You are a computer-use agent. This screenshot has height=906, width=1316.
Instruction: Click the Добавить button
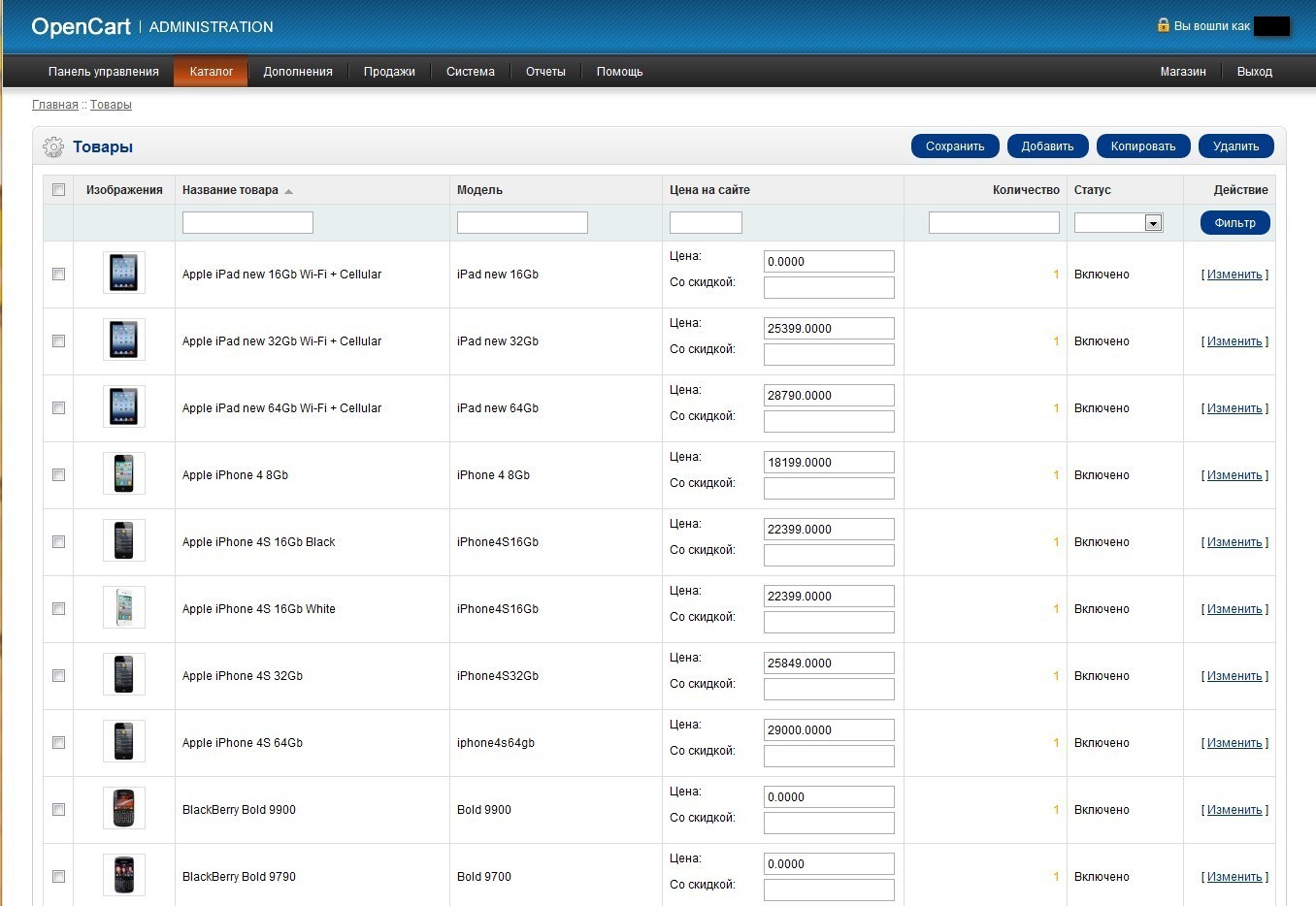tap(1048, 146)
